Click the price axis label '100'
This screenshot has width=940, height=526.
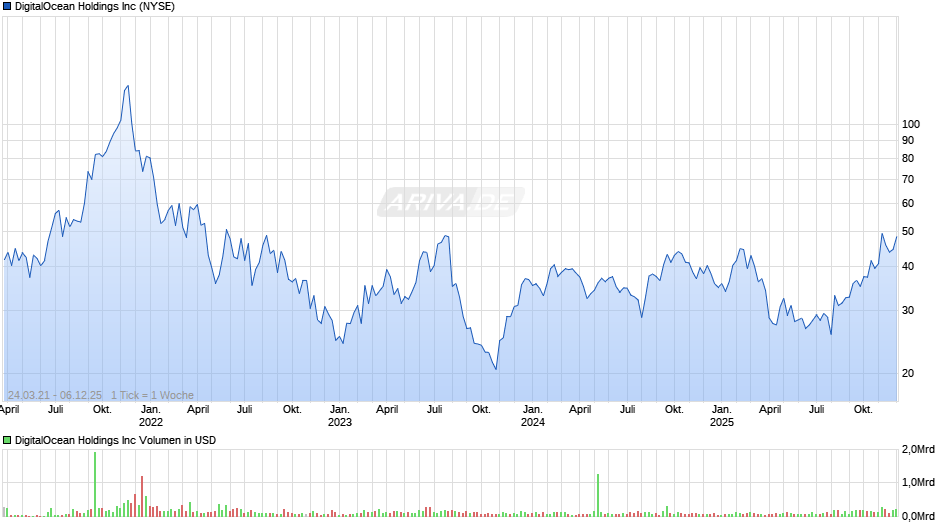[911, 124]
